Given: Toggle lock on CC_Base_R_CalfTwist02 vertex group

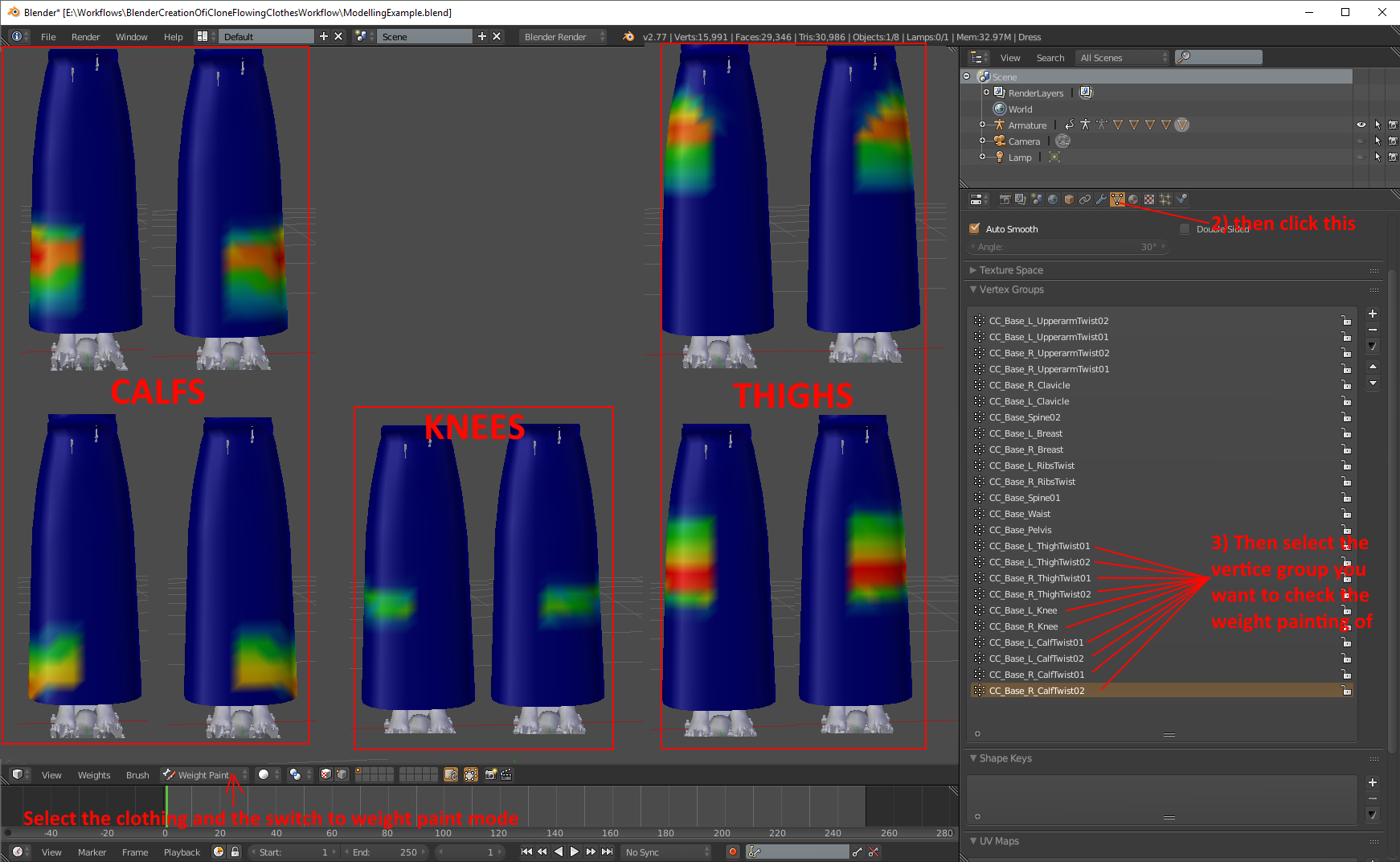Looking at the screenshot, I should [x=1346, y=691].
